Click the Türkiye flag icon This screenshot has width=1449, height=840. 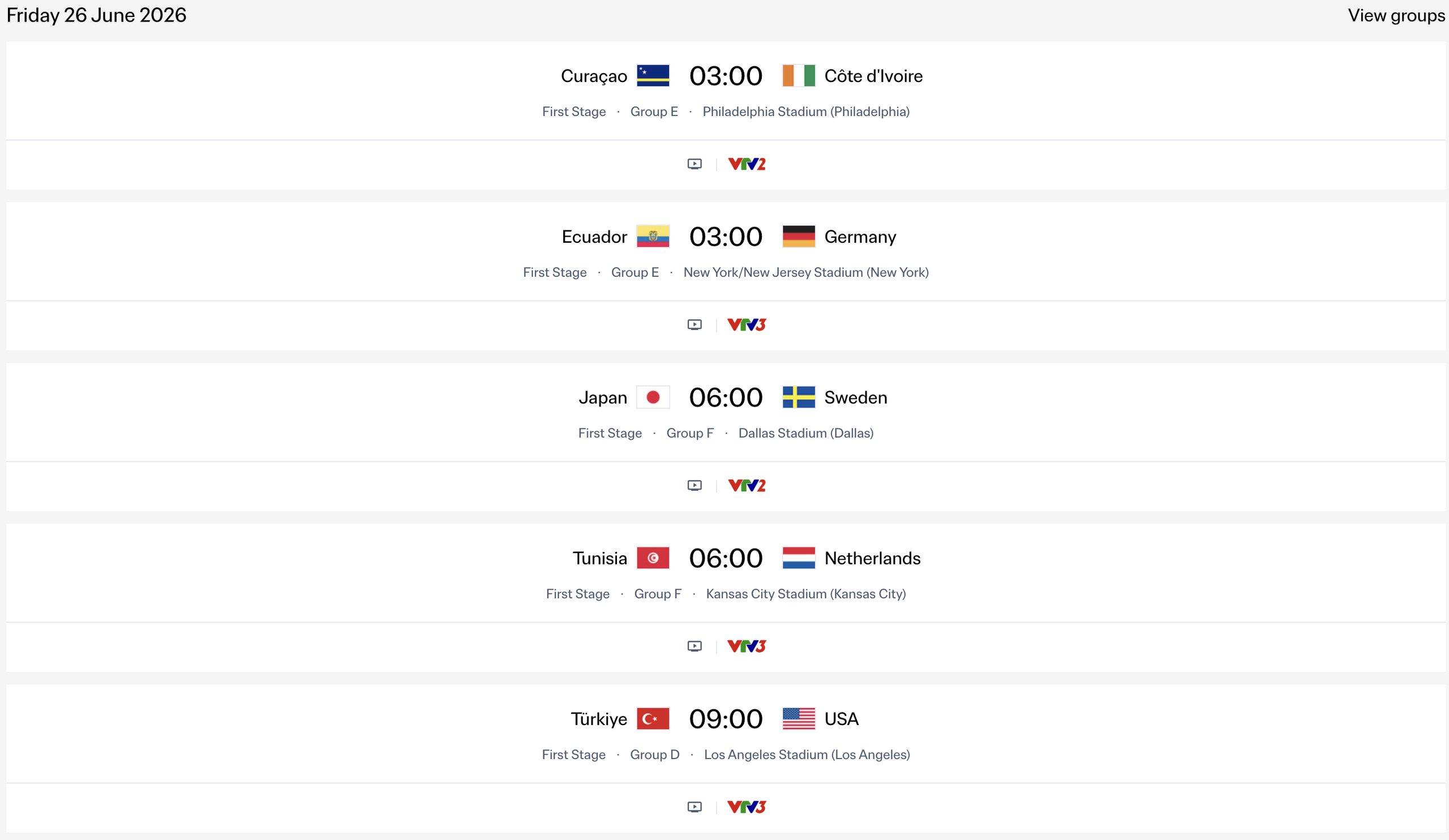[x=654, y=718]
